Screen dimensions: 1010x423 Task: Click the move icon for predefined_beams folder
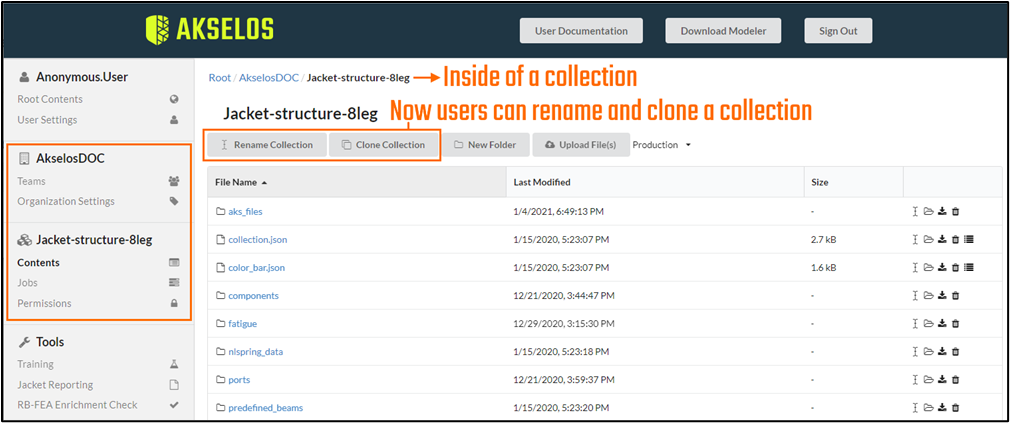coord(928,408)
